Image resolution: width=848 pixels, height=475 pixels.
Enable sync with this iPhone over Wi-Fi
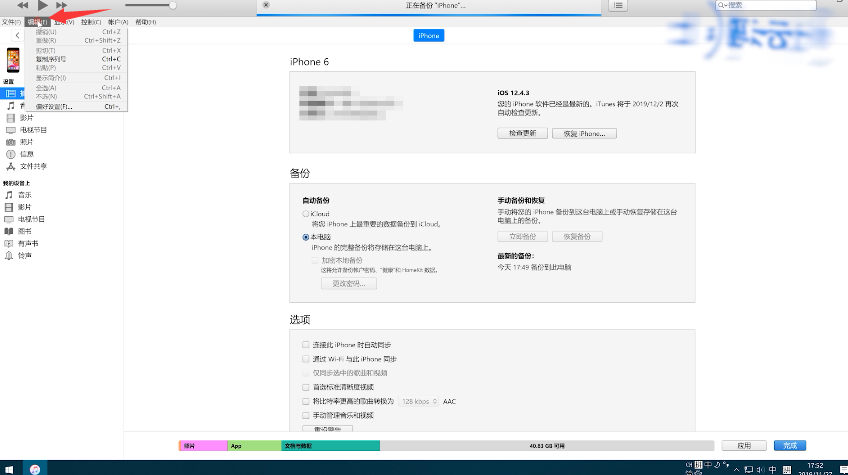[306, 359]
